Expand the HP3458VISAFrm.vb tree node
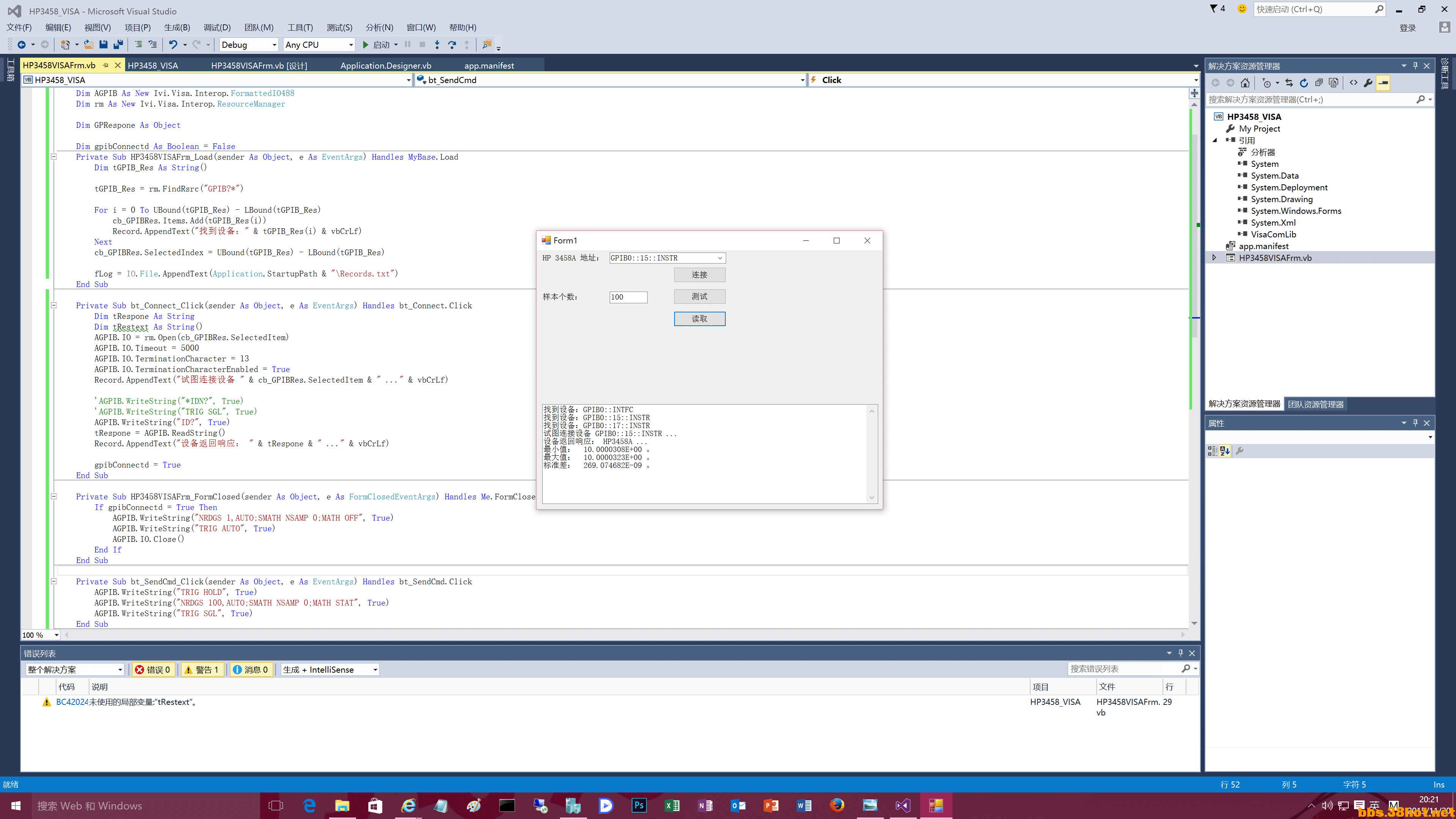The height and width of the screenshot is (819, 1456). [x=1213, y=258]
